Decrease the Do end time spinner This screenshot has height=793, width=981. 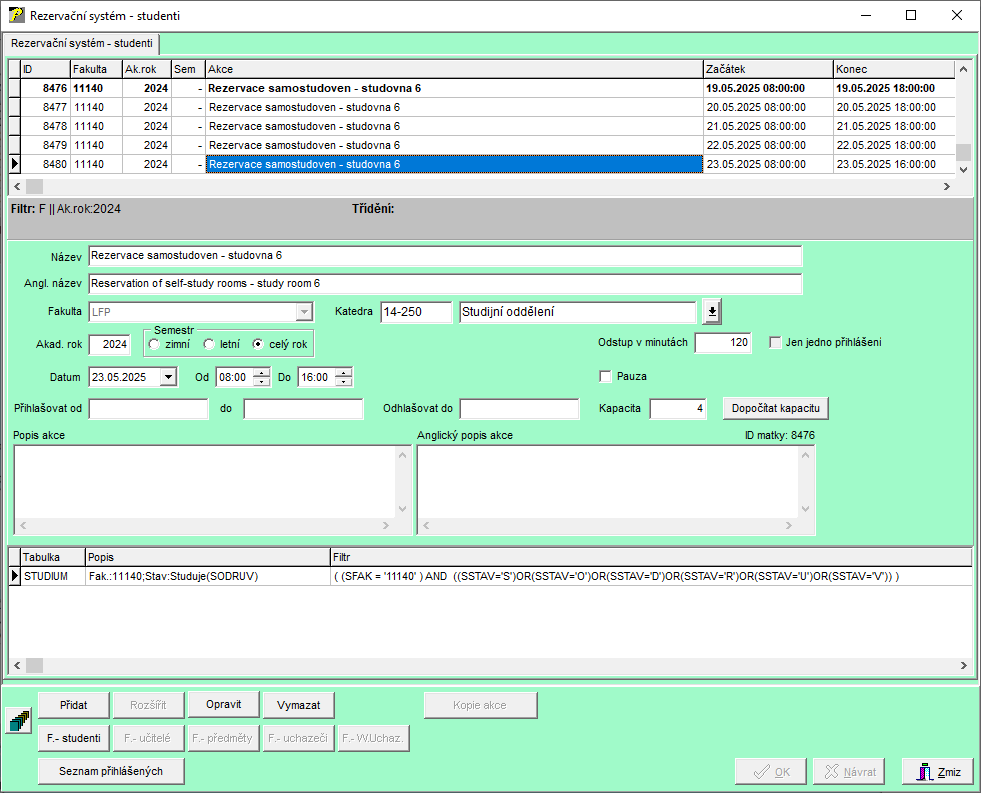[x=343, y=382]
